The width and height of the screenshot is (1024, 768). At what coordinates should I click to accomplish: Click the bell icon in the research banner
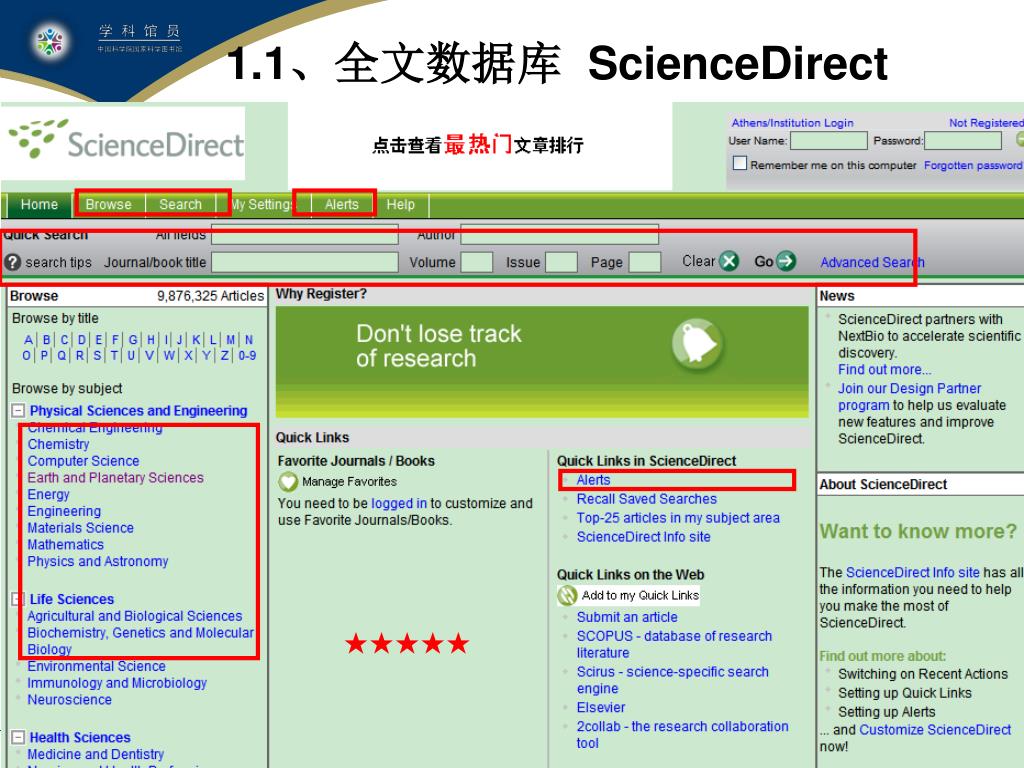[x=697, y=342]
